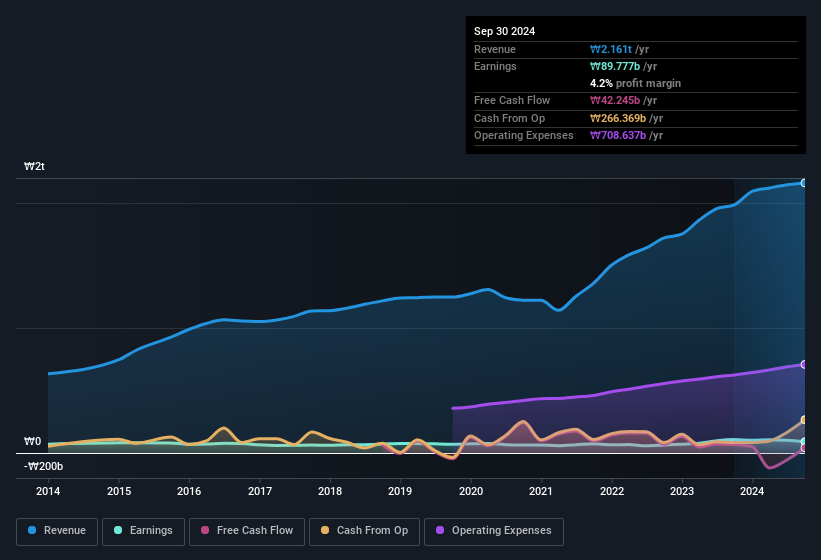
Task: Click the purple Operating Expenses legend dot
Action: coord(440,531)
